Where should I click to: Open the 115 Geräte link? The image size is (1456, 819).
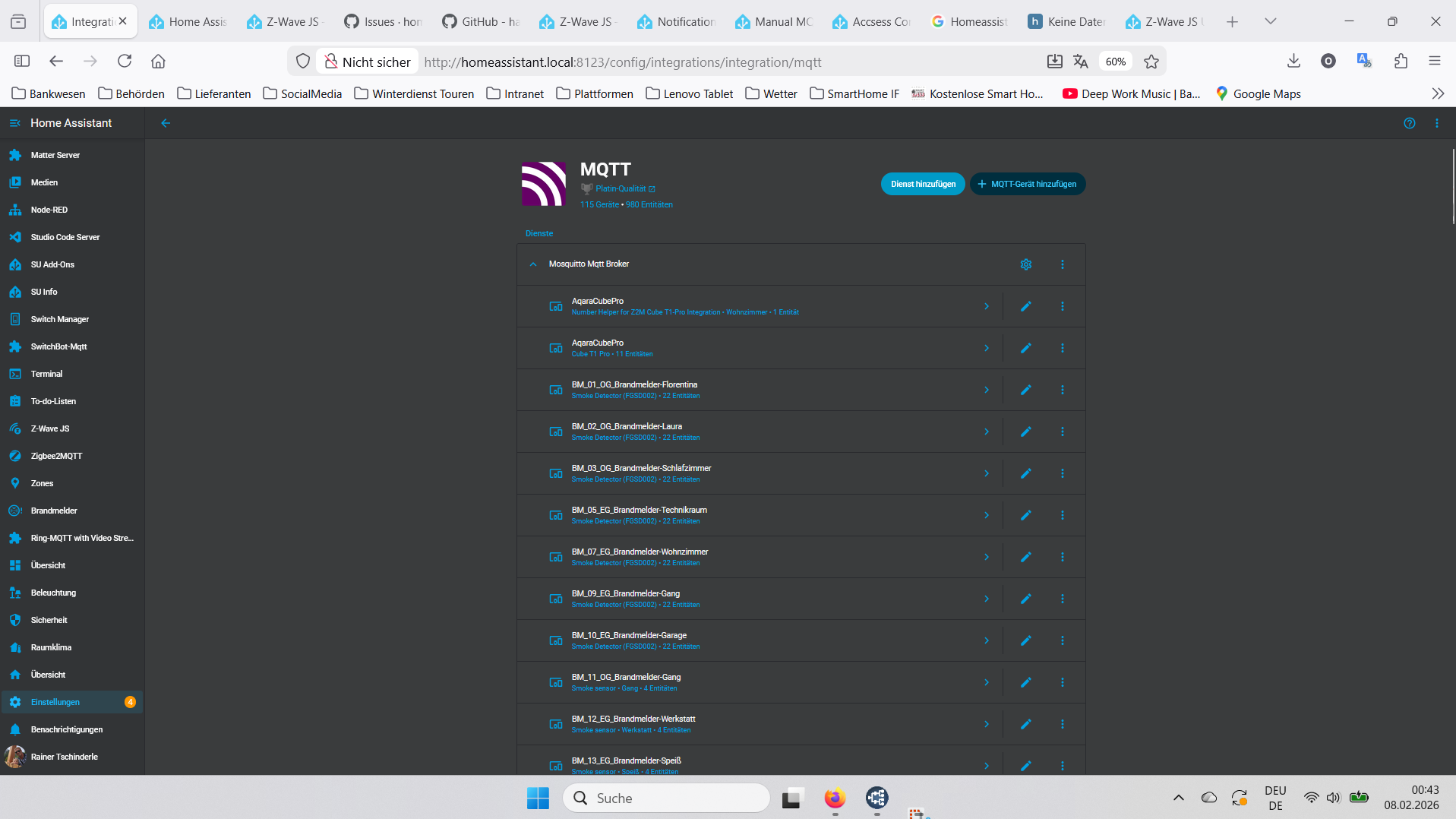pyautogui.click(x=599, y=205)
